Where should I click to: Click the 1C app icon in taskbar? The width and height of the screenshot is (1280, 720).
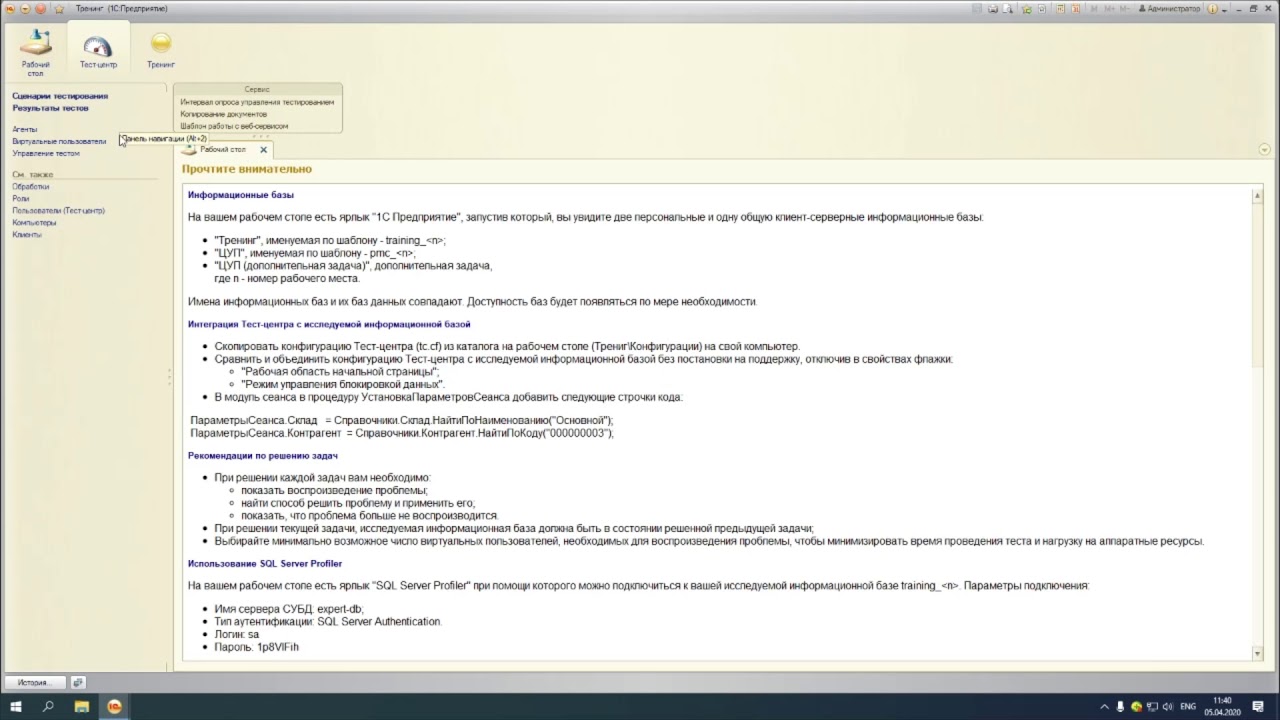pos(115,706)
